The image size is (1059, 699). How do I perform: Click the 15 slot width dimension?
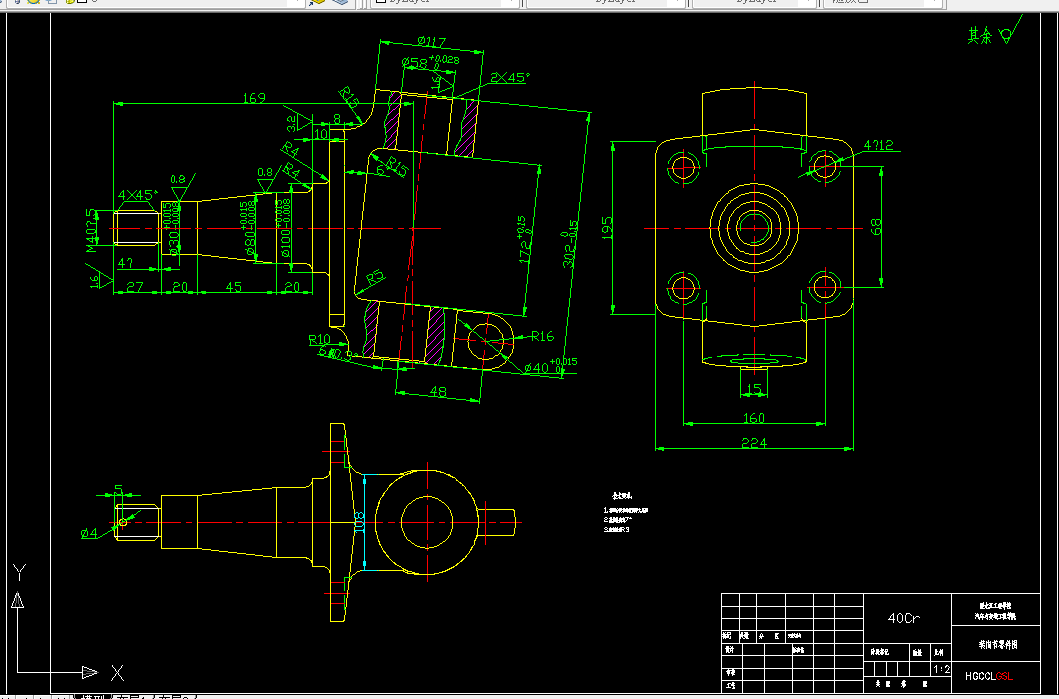tap(754, 390)
